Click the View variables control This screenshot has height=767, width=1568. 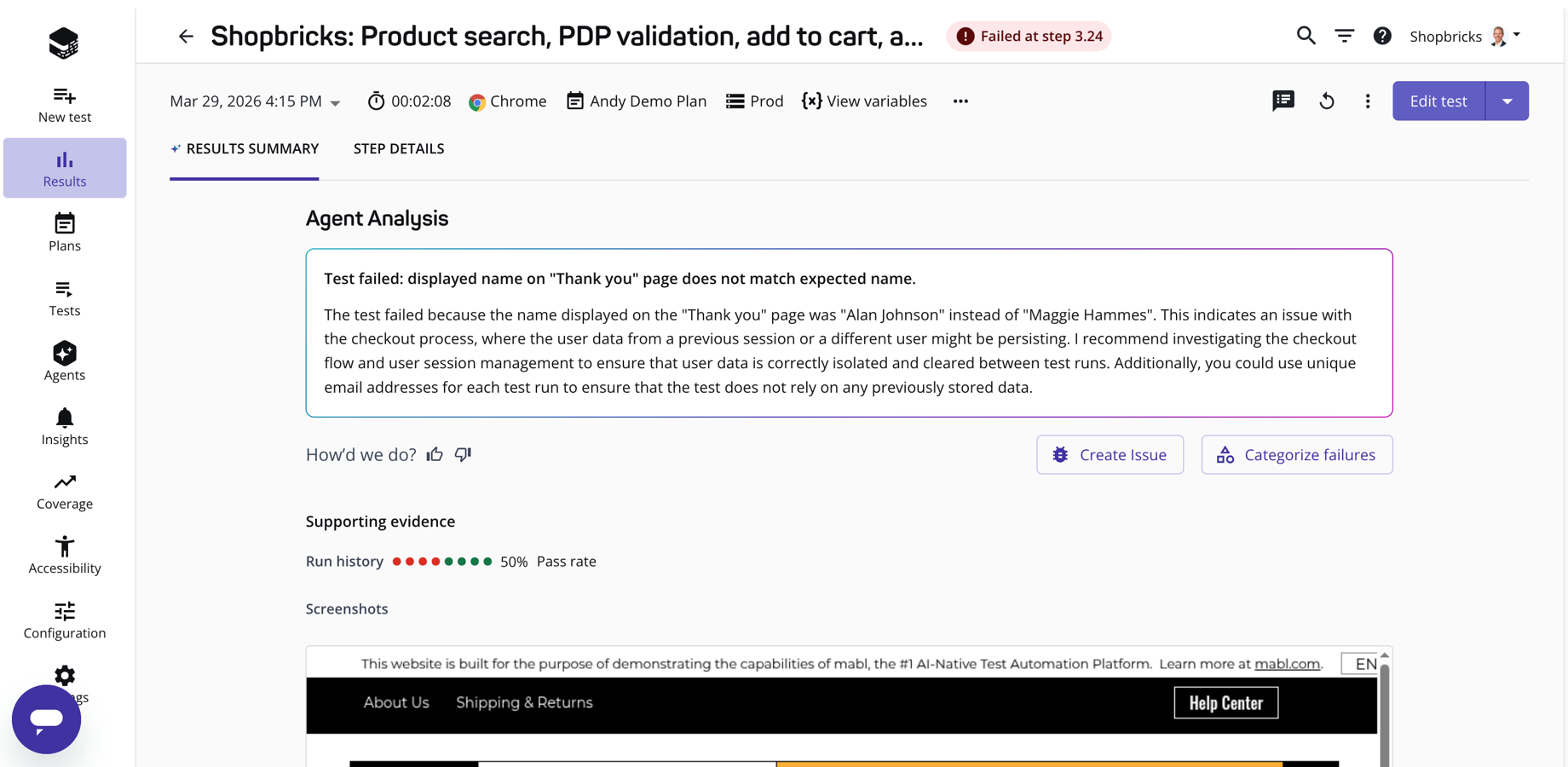[x=864, y=101]
